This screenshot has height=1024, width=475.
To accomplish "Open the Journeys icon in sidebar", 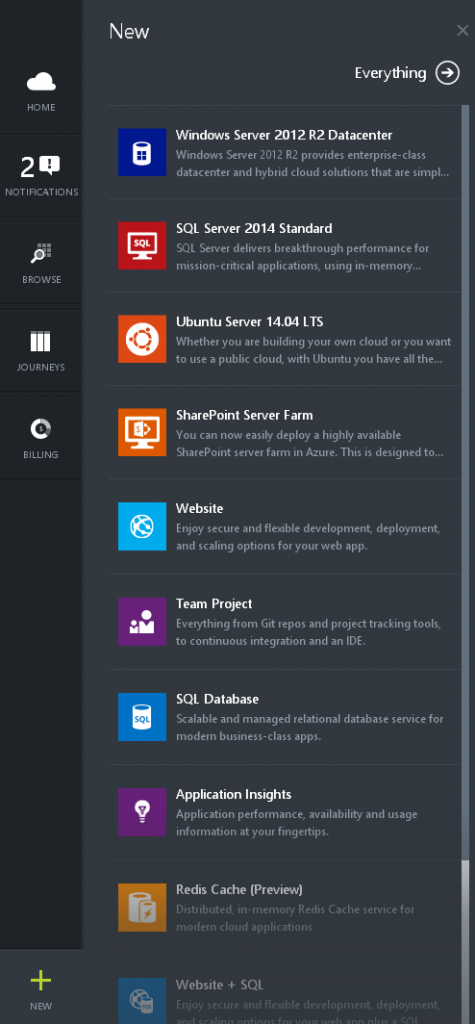I will (x=41, y=341).
